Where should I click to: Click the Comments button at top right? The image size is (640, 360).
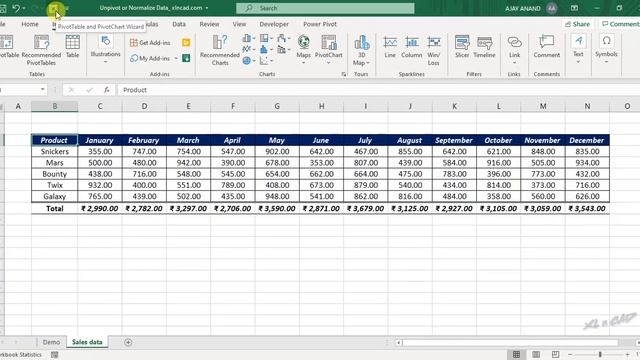620,24
